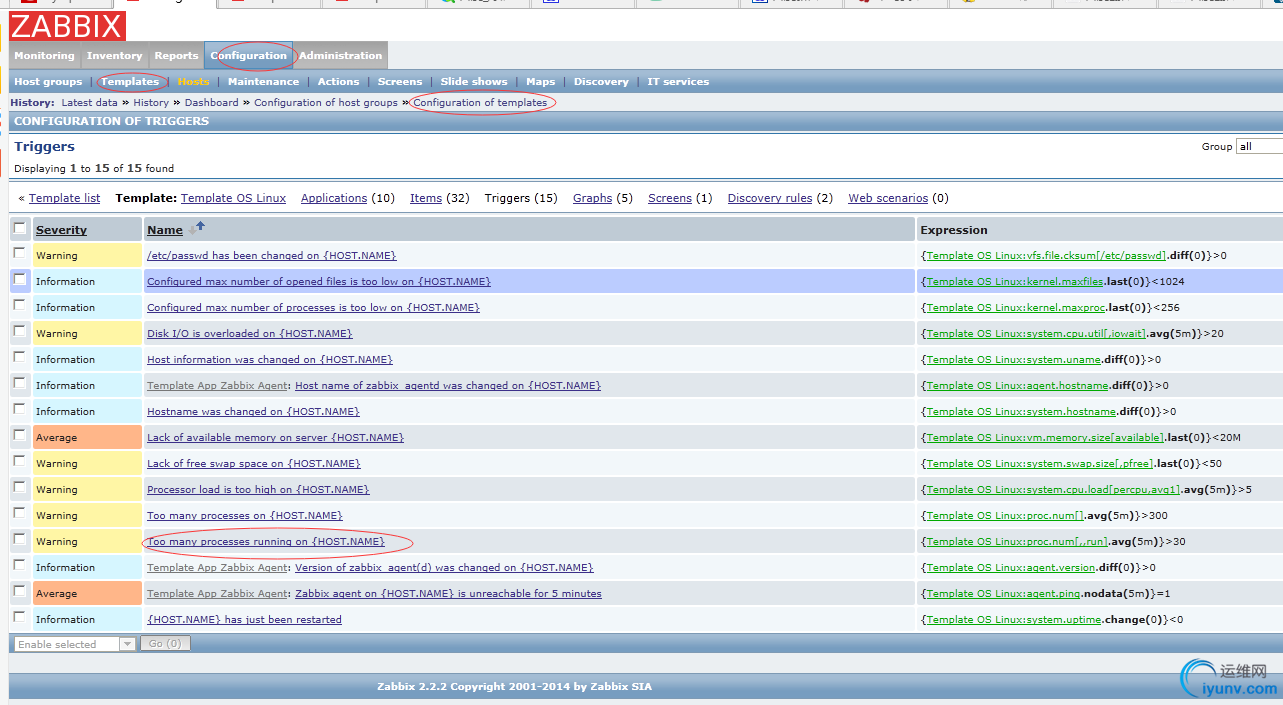Check the has just been restarted trigger

20,618
